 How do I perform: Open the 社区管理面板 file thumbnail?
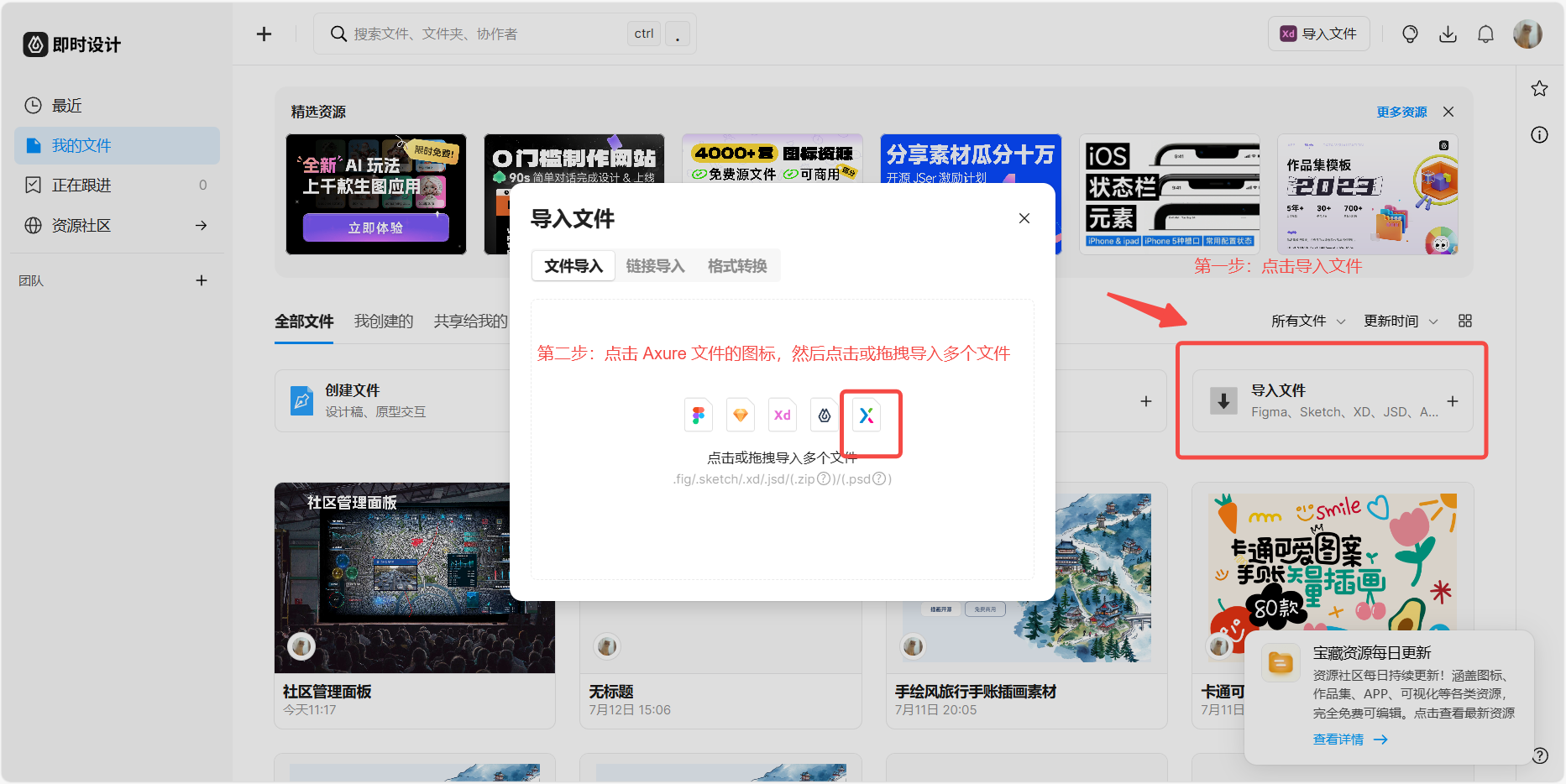pos(415,578)
